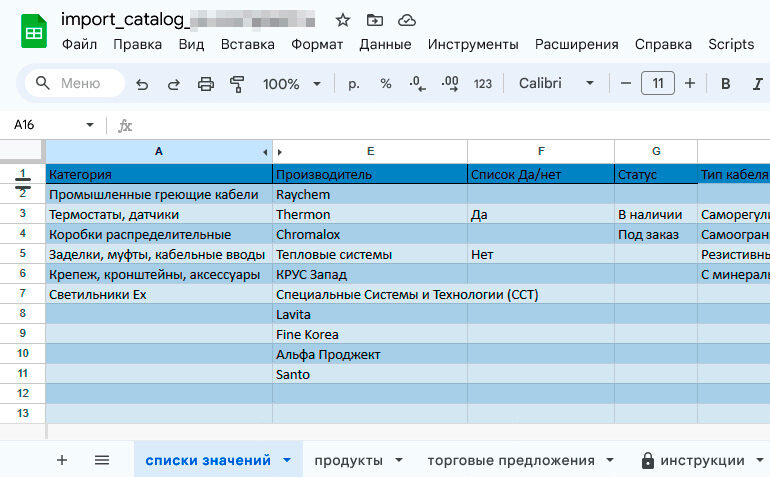The height and width of the screenshot is (477, 770).
Task: Increase decimal places
Action: (450, 84)
